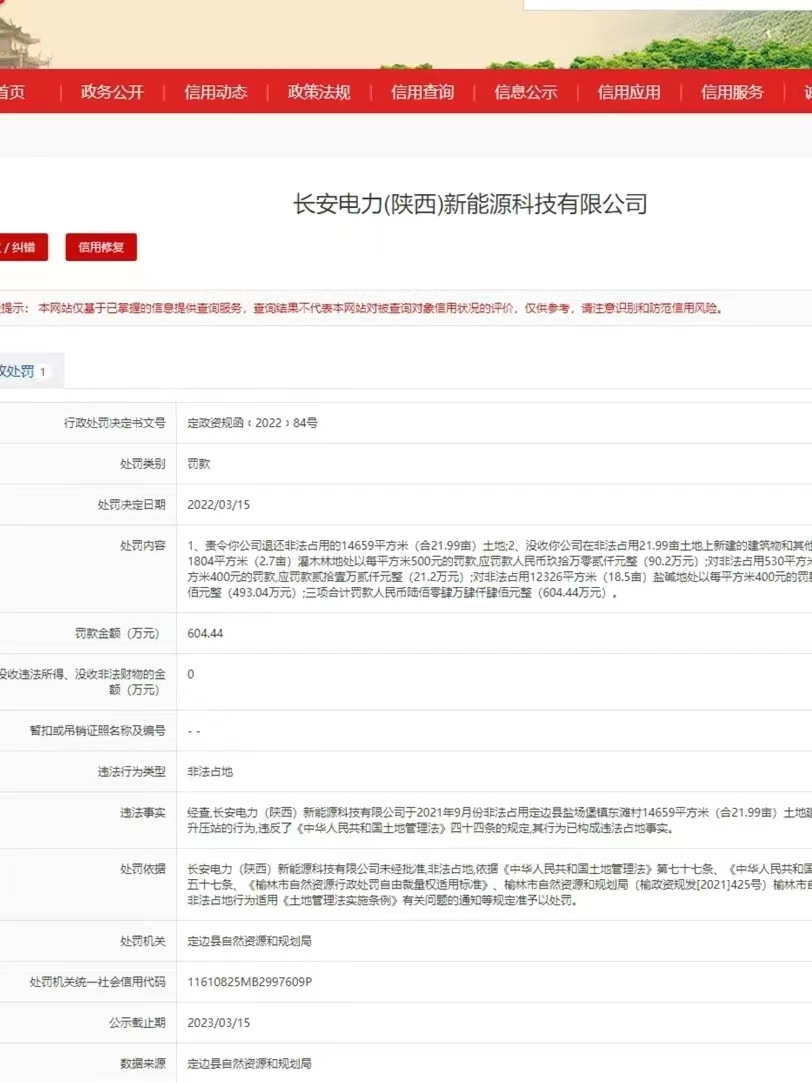Click the penalty basis paragraph text
Image resolution: width=812 pixels, height=1083 pixels.
click(499, 884)
